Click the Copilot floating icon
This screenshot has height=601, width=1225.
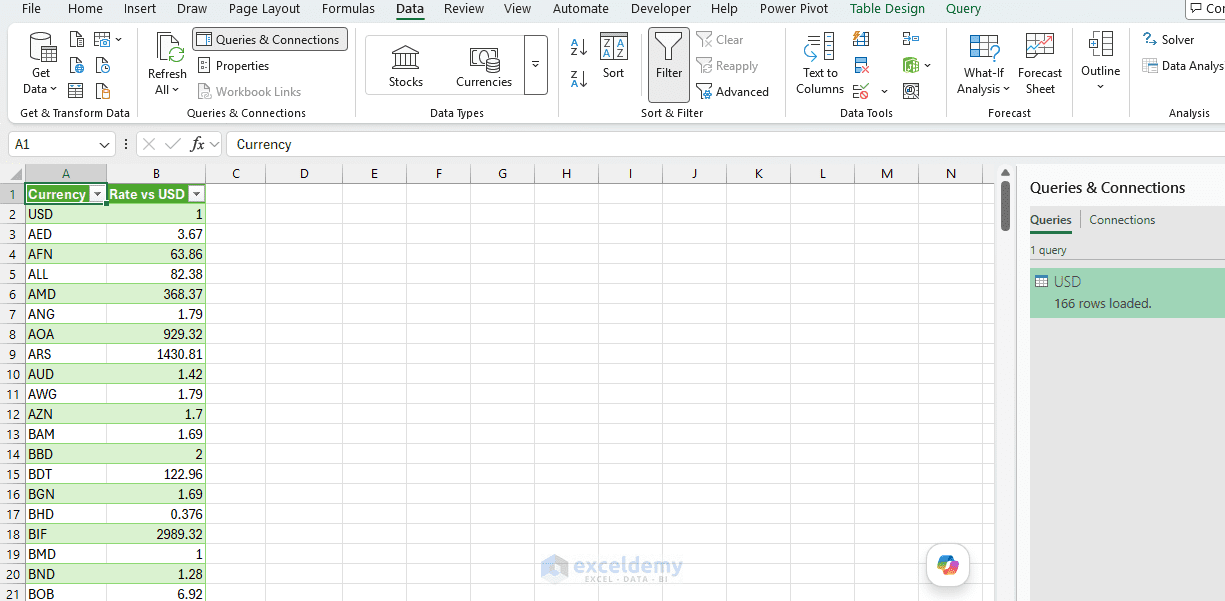point(947,565)
